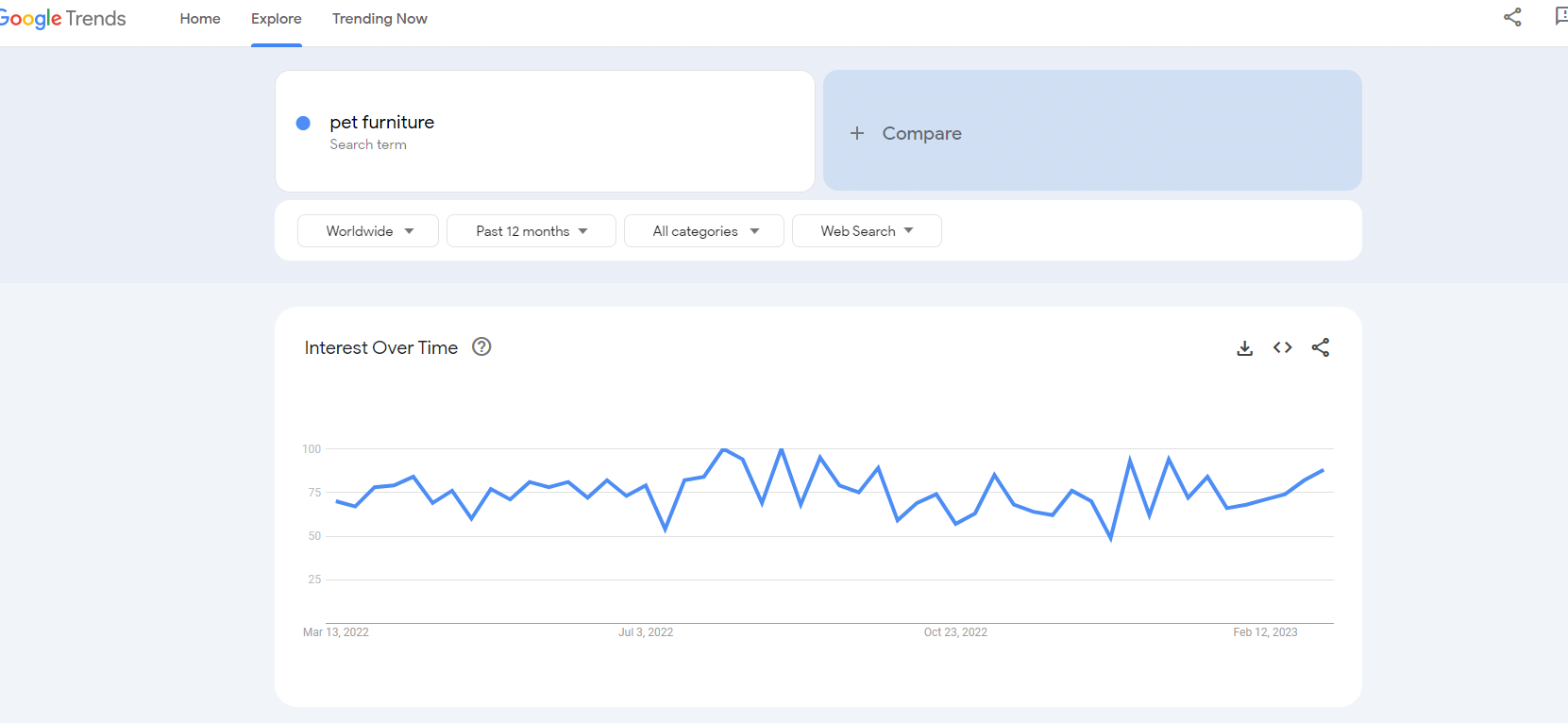Viewport: 1568px width, 723px height.
Task: Download the Interest Over Time CSV
Action: (1244, 348)
